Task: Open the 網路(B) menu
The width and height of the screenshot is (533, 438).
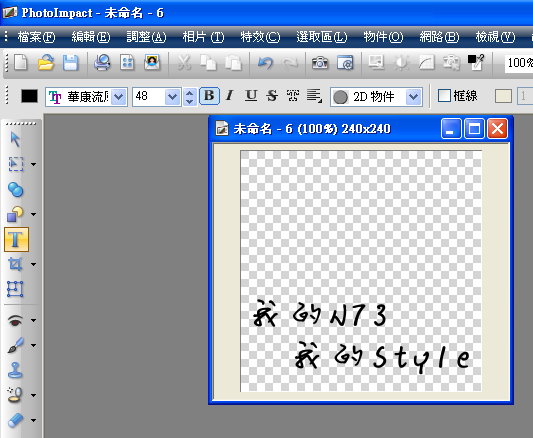Action: [x=439, y=37]
